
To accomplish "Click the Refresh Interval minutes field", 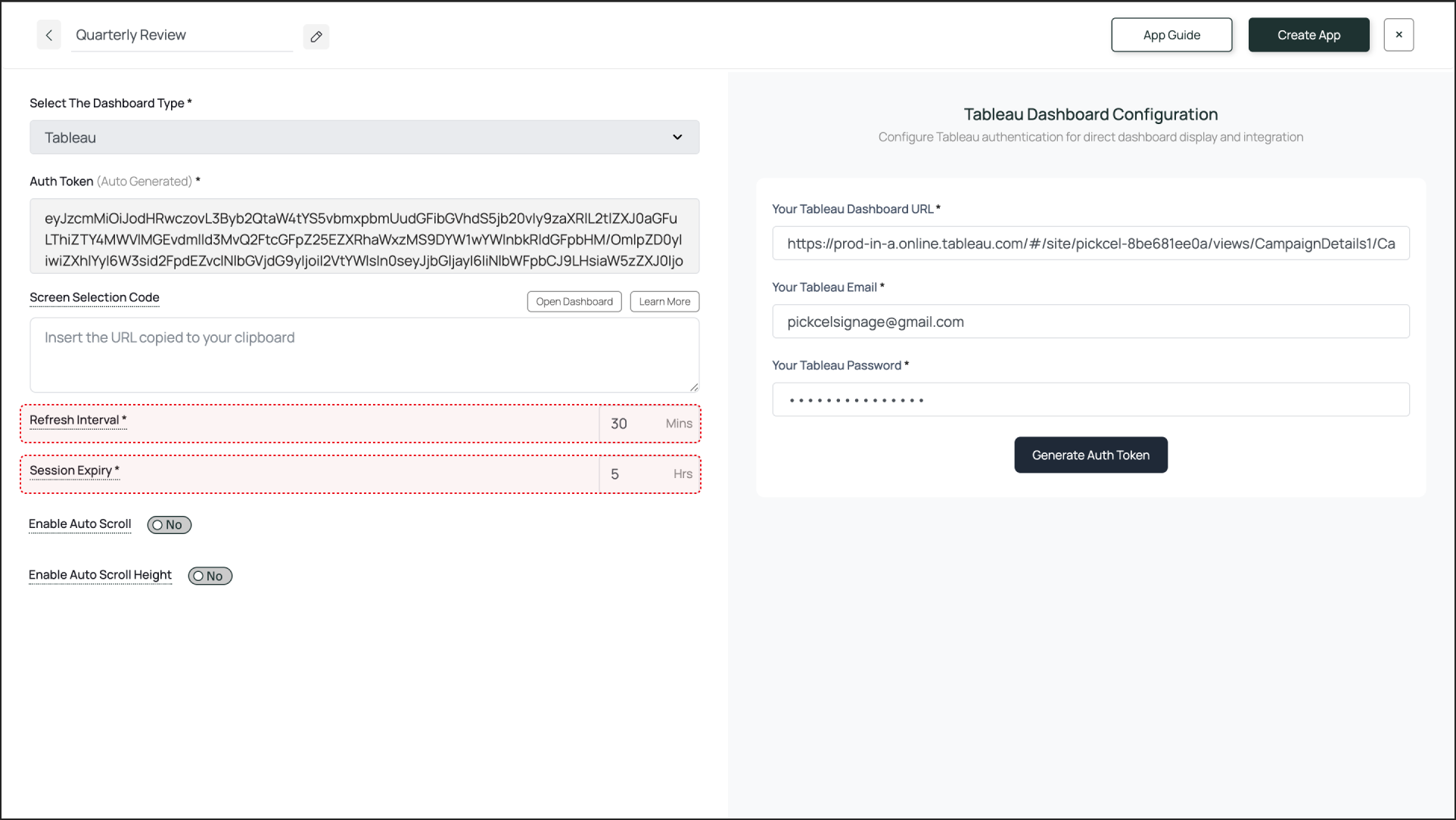I will pos(634,424).
